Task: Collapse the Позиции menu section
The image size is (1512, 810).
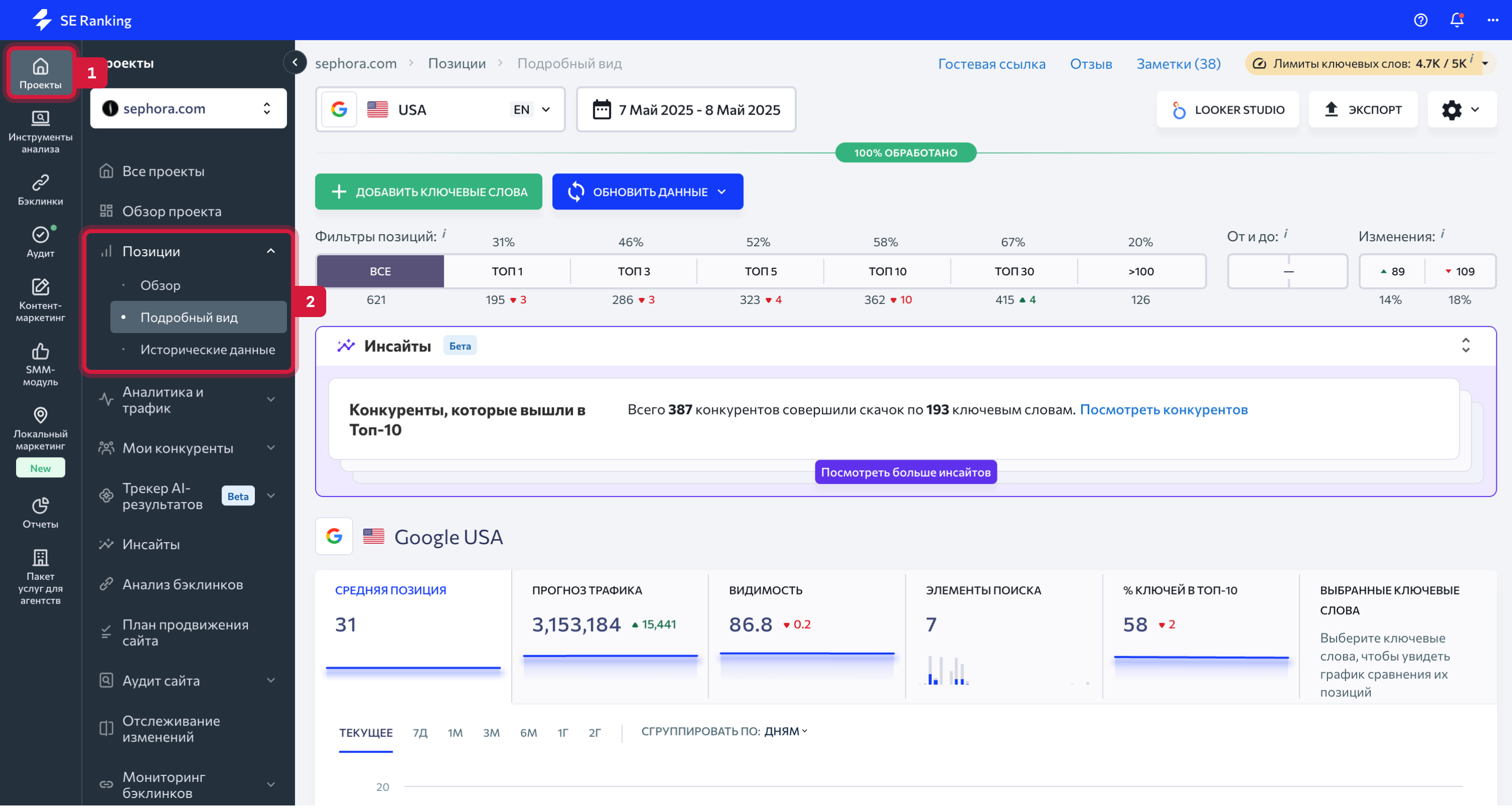Action: [x=270, y=251]
